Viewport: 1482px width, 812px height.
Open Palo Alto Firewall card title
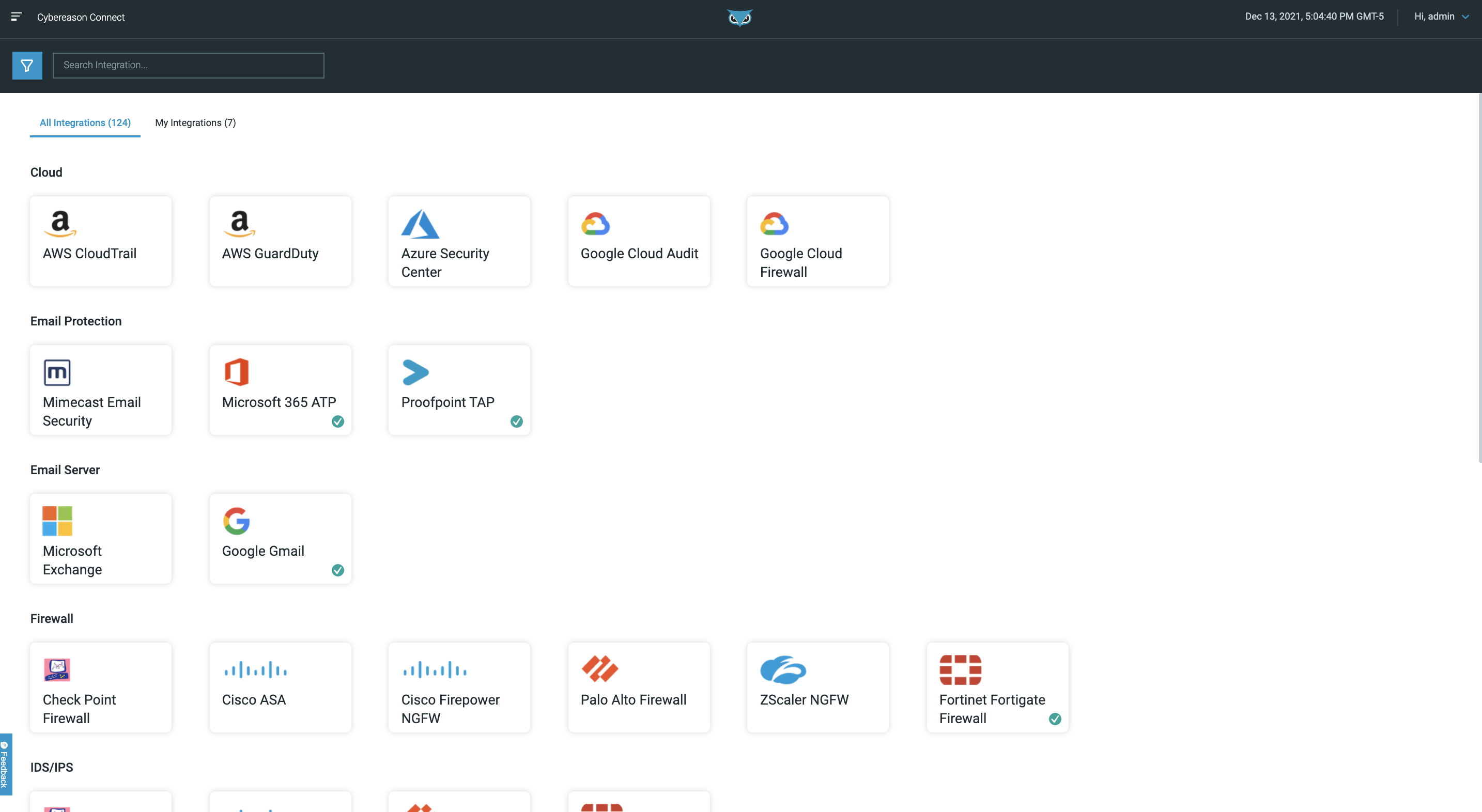(x=634, y=700)
